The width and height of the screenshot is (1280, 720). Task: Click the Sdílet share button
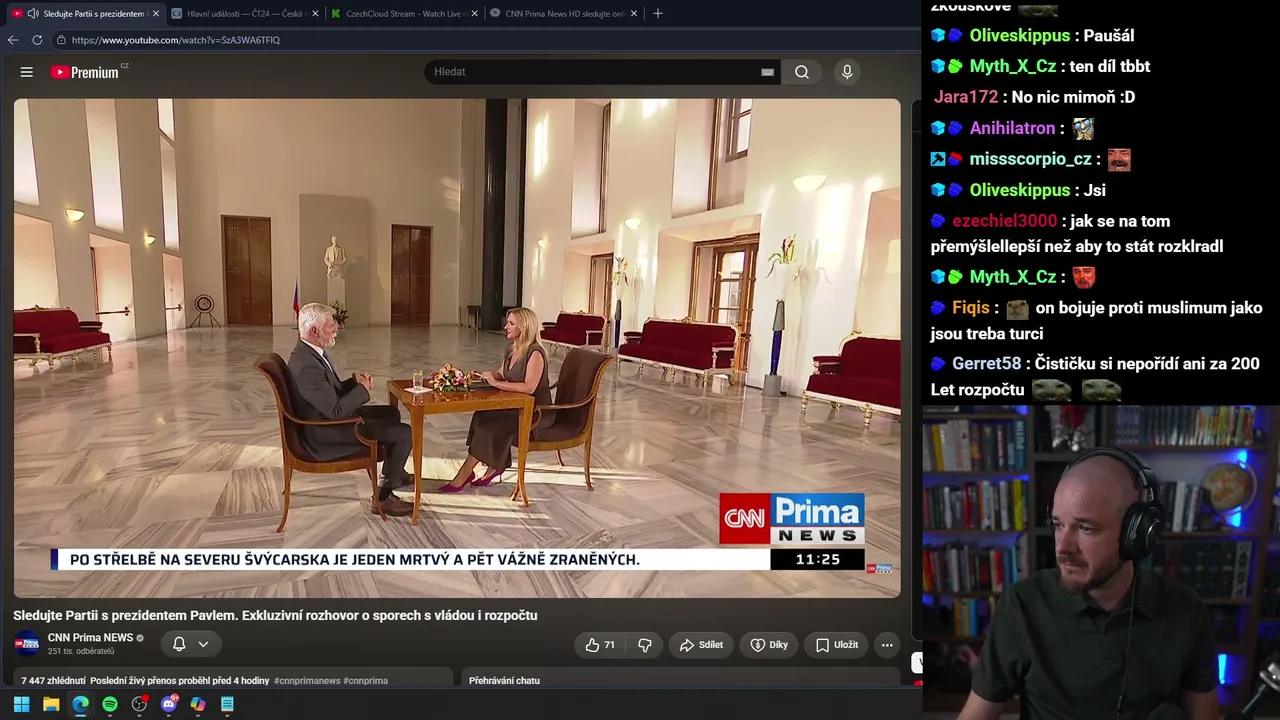pos(701,645)
